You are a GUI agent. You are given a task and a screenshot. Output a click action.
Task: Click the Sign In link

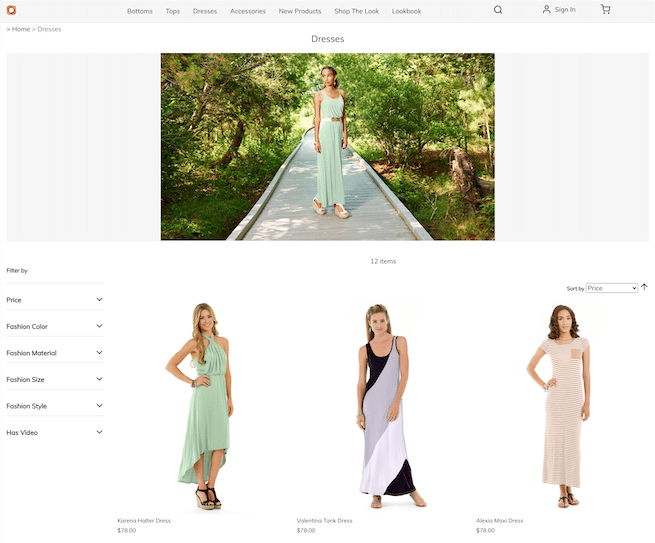565,10
